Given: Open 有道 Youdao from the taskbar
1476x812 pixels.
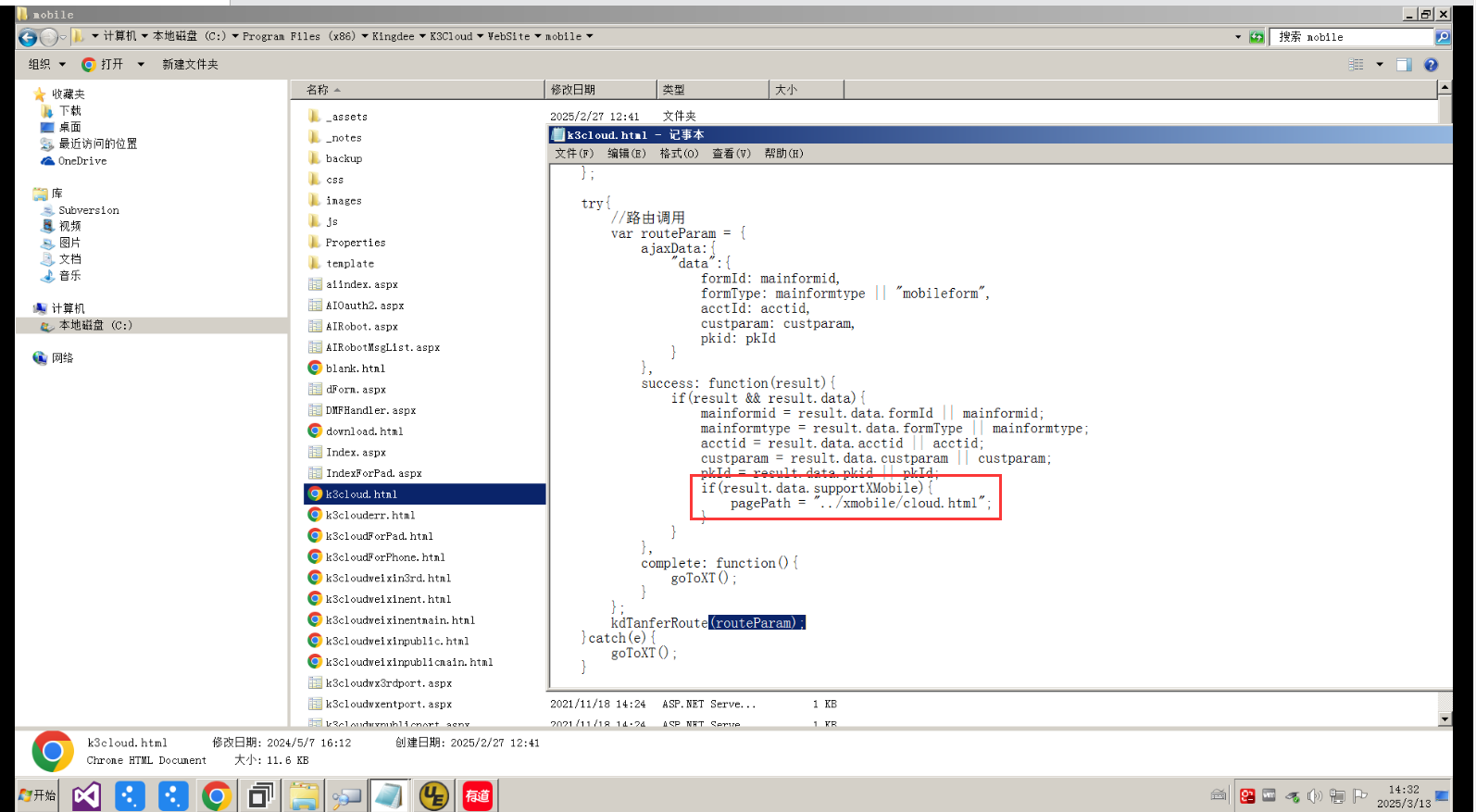Looking at the screenshot, I should coord(477,796).
